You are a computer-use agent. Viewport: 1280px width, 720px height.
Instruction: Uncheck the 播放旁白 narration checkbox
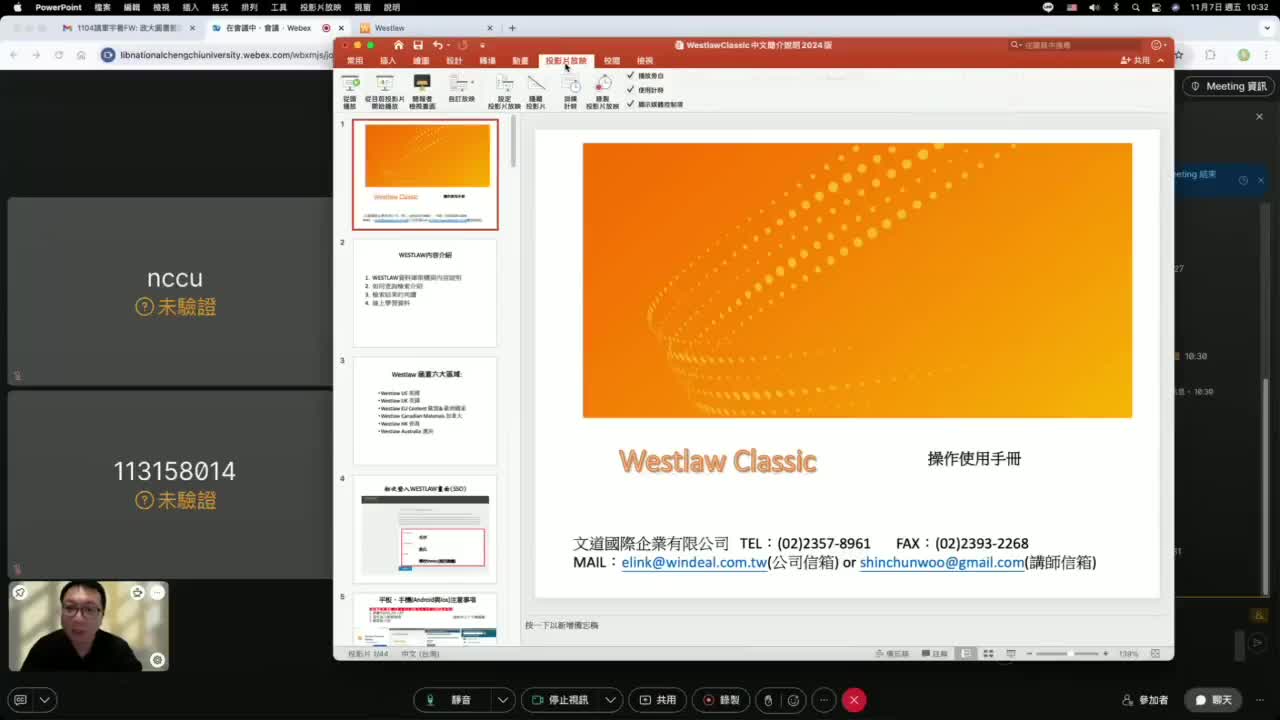[x=632, y=75]
